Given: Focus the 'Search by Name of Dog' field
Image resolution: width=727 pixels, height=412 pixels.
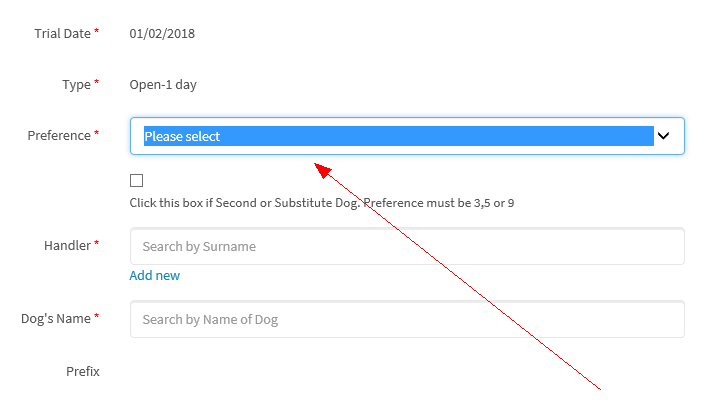Looking at the screenshot, I should point(407,319).
